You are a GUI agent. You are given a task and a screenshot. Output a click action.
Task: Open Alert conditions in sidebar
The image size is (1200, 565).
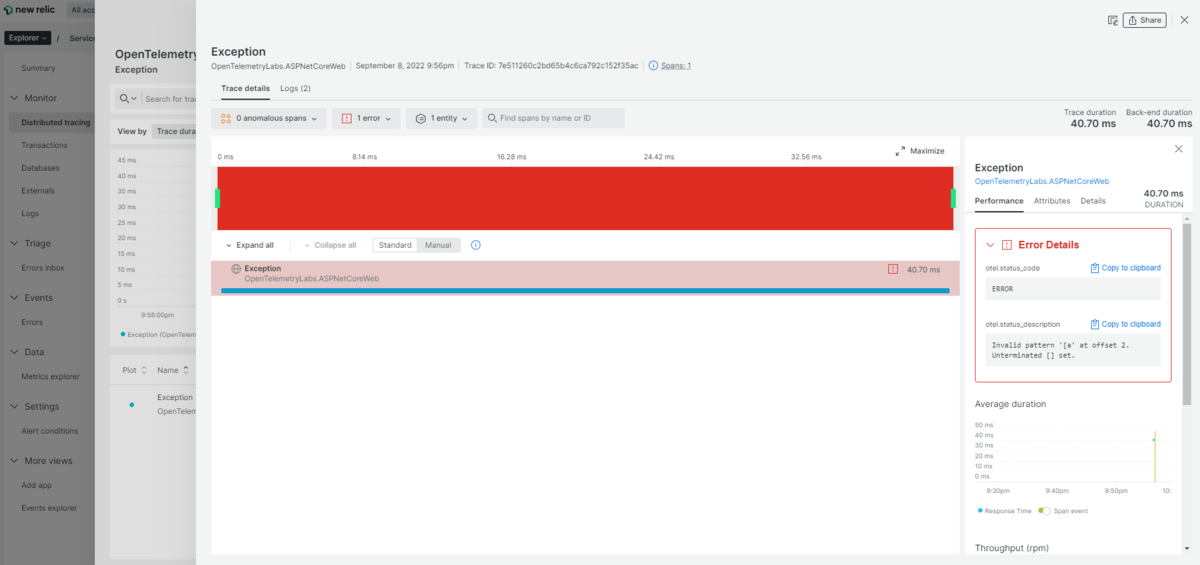50,431
